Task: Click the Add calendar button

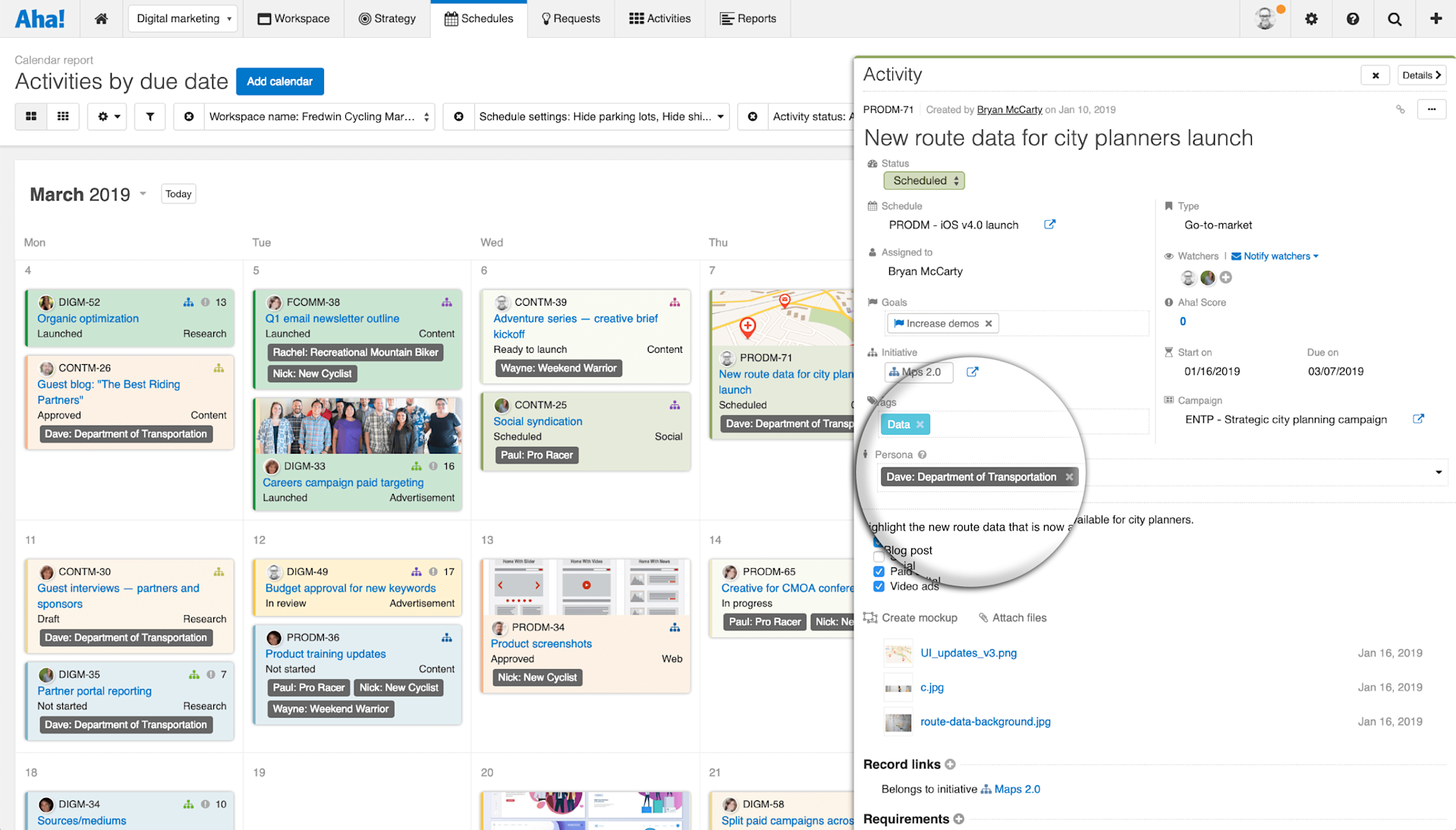Action: [x=279, y=81]
